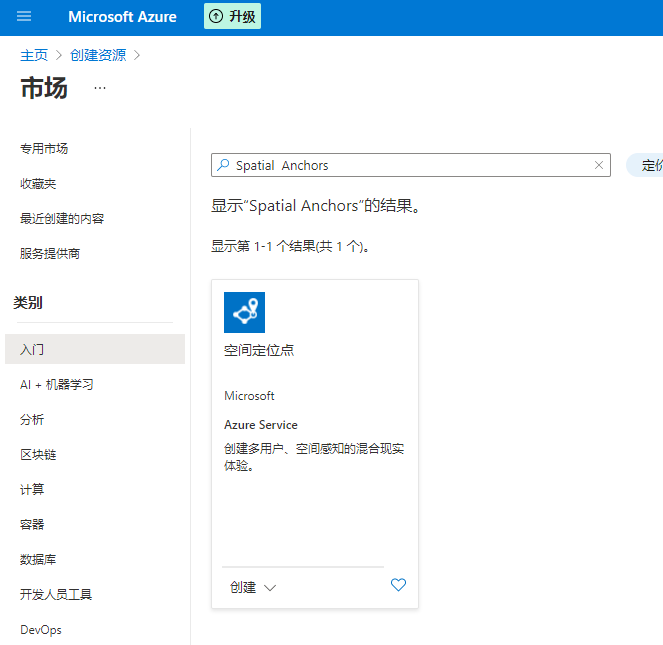Open the ellipsis menu beside 市场

[100, 88]
